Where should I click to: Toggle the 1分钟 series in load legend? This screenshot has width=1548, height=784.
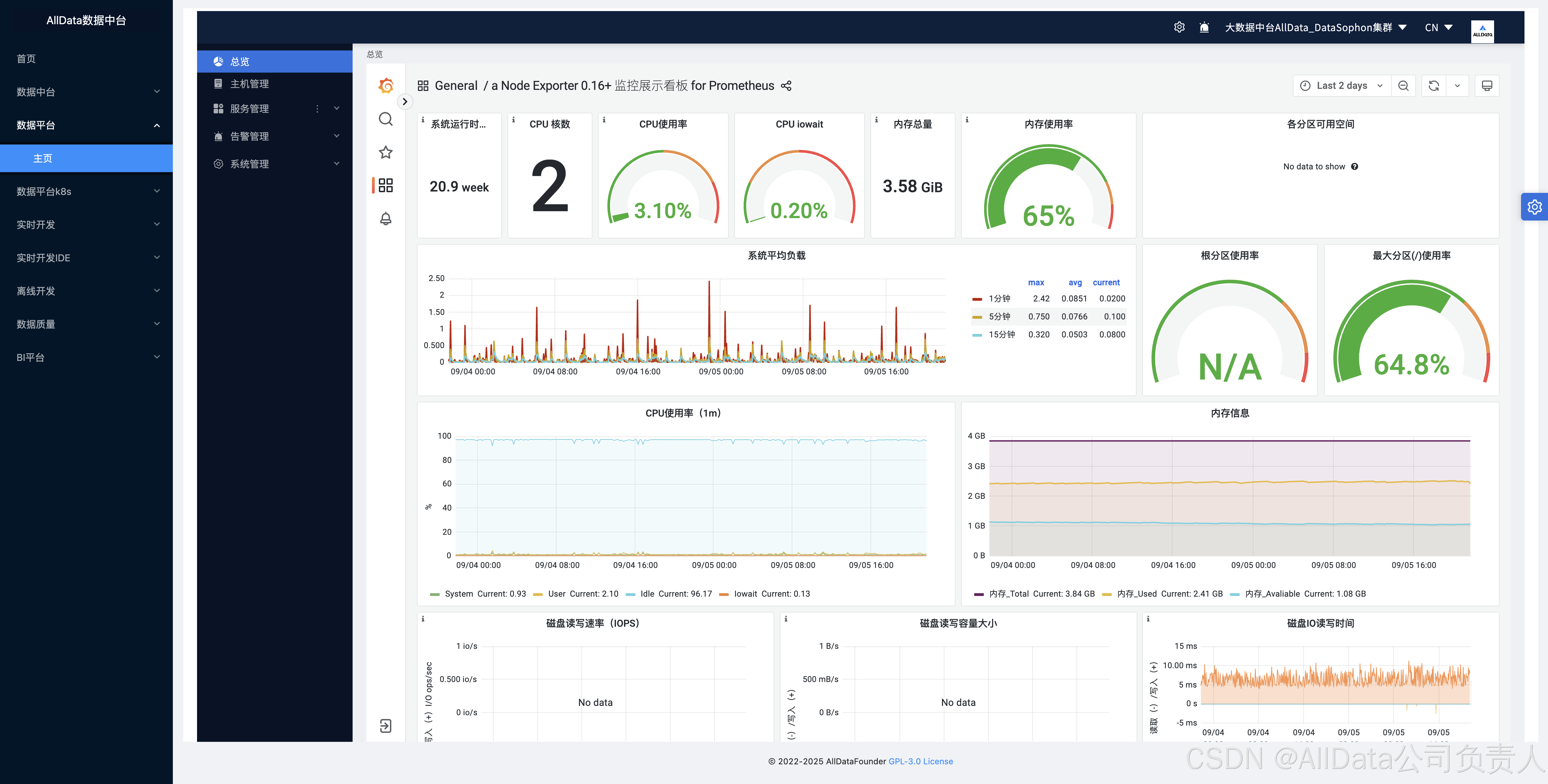tap(999, 299)
